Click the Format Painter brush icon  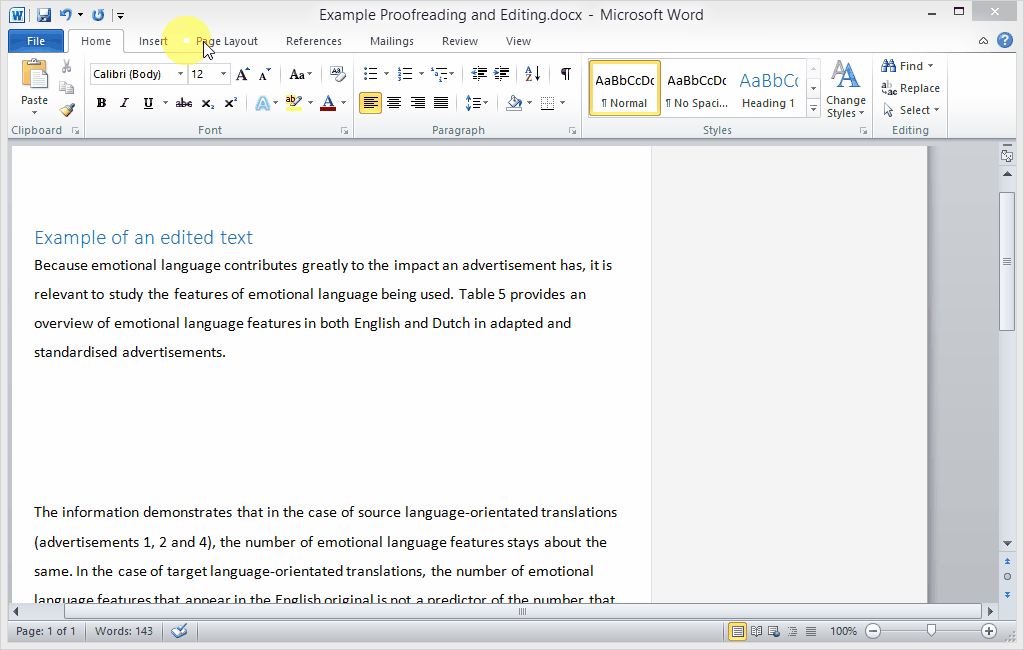pos(66,110)
